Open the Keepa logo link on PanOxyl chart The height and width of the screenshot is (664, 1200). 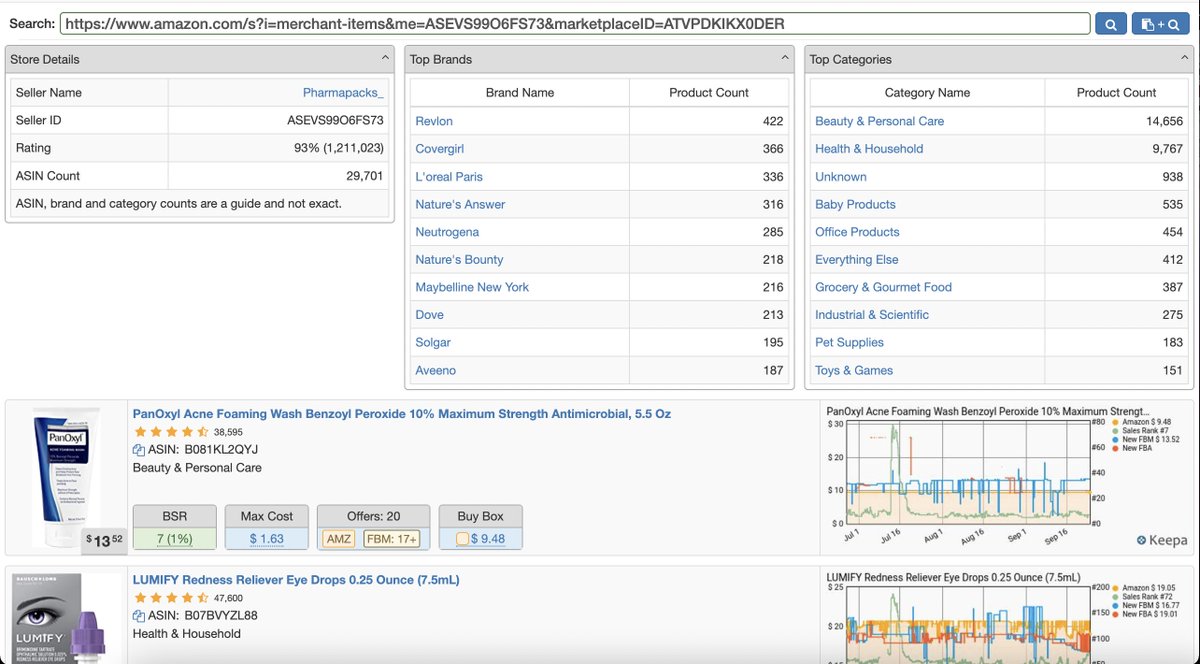(1162, 541)
